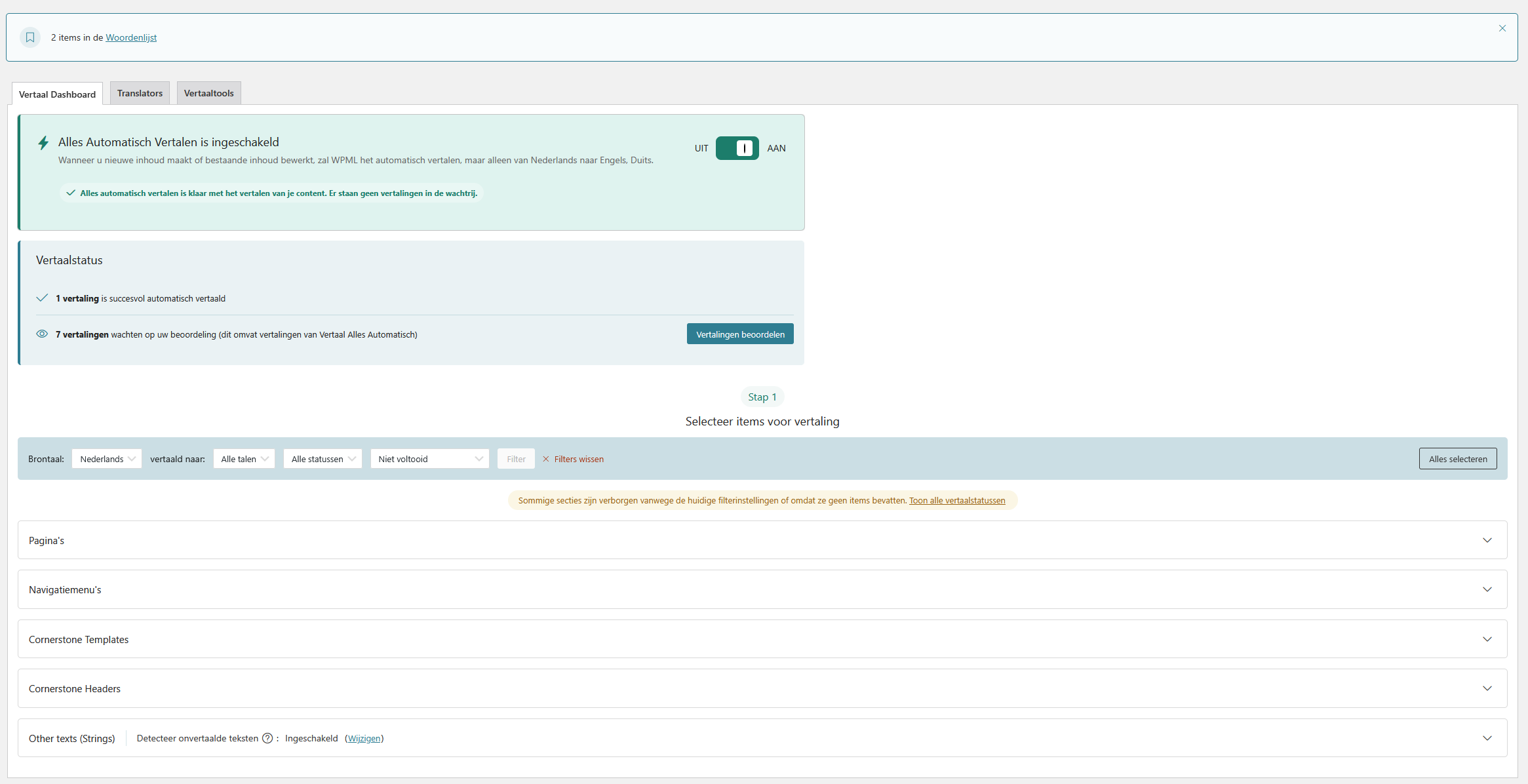The width and height of the screenshot is (1528, 784).
Task: Click the checkmark icon beside 1 vertaling
Action: (42, 298)
